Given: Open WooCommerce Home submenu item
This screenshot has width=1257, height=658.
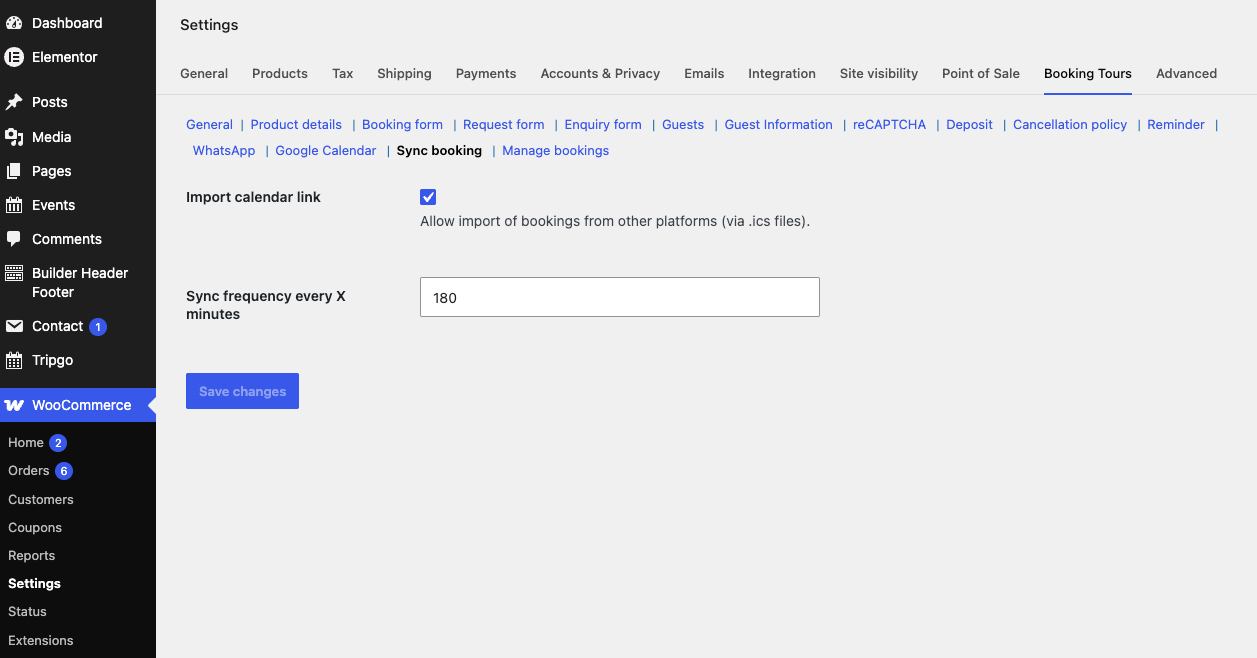Looking at the screenshot, I should (x=26, y=443).
